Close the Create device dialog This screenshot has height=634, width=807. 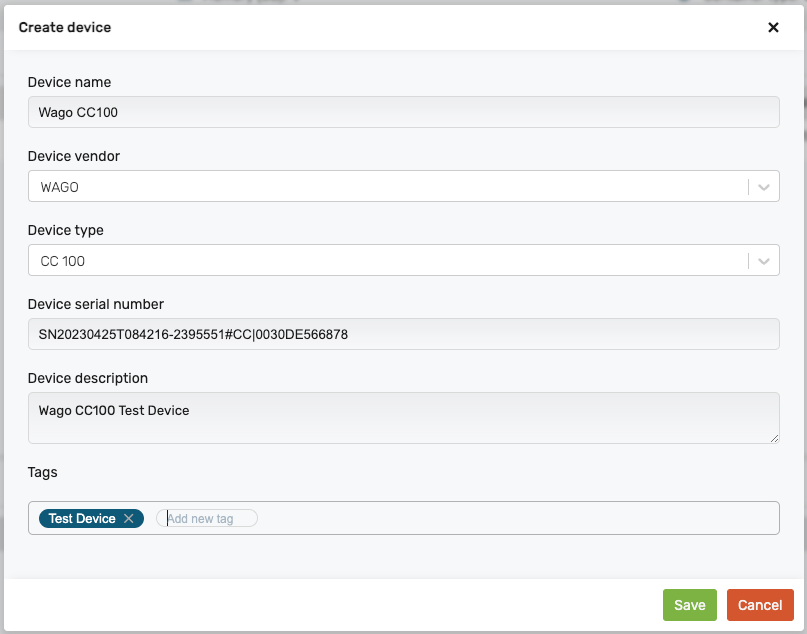click(x=773, y=28)
